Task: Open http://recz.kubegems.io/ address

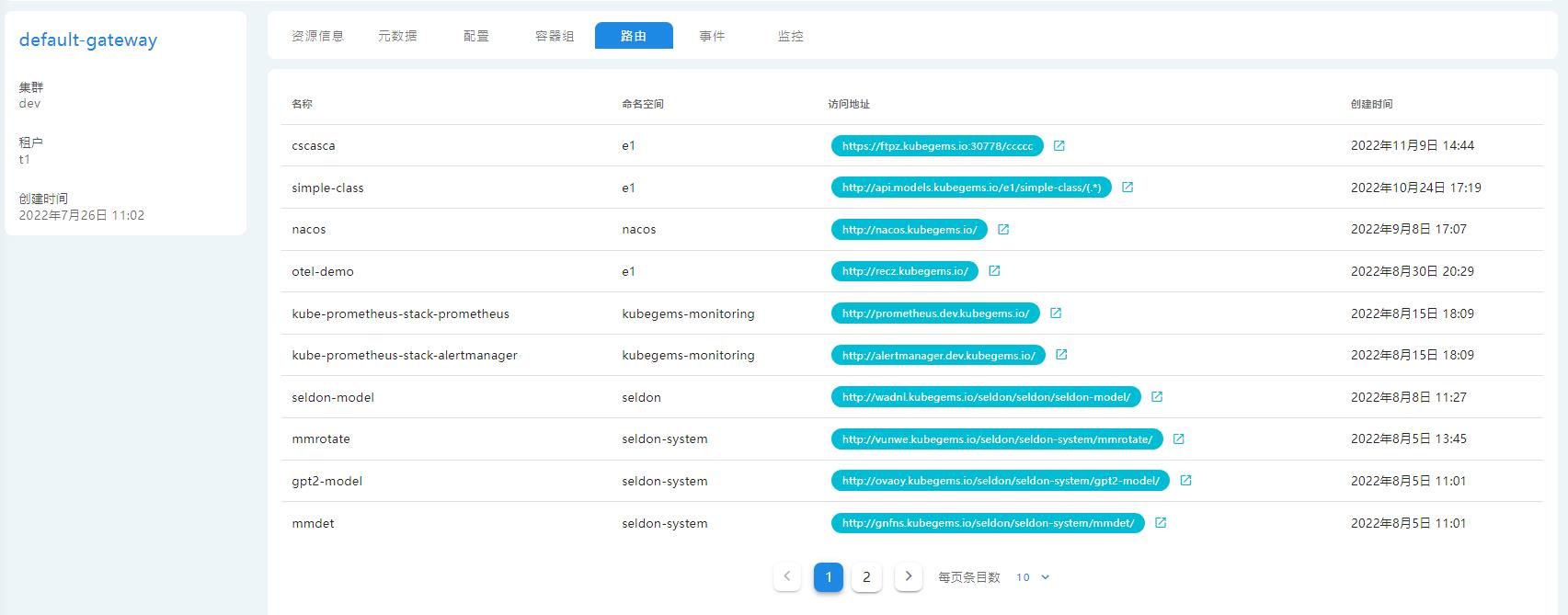Action: 905,271
